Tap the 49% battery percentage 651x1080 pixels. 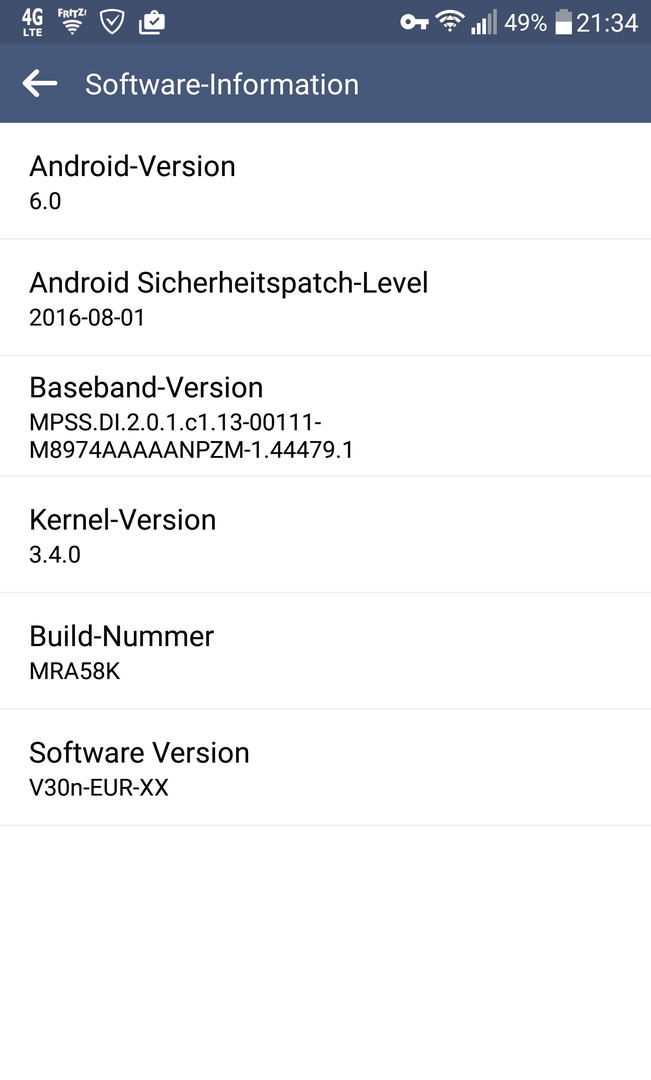pos(525,22)
